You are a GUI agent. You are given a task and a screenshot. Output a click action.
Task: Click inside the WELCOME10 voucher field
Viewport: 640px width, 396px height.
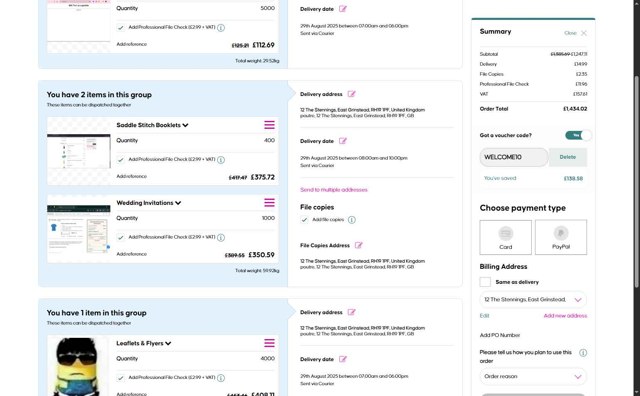pos(514,157)
